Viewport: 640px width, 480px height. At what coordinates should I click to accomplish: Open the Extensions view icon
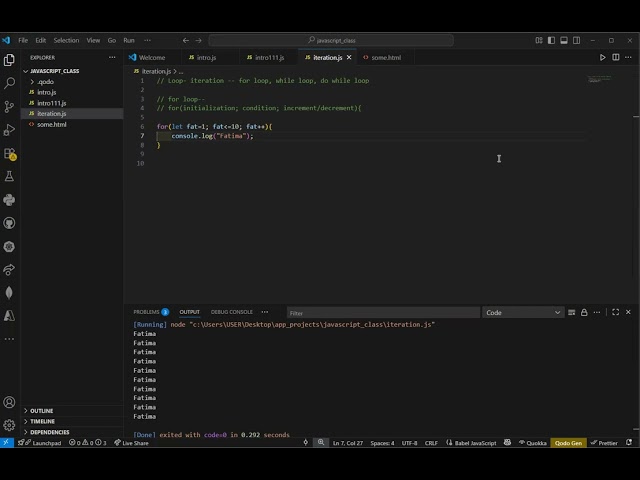9,154
